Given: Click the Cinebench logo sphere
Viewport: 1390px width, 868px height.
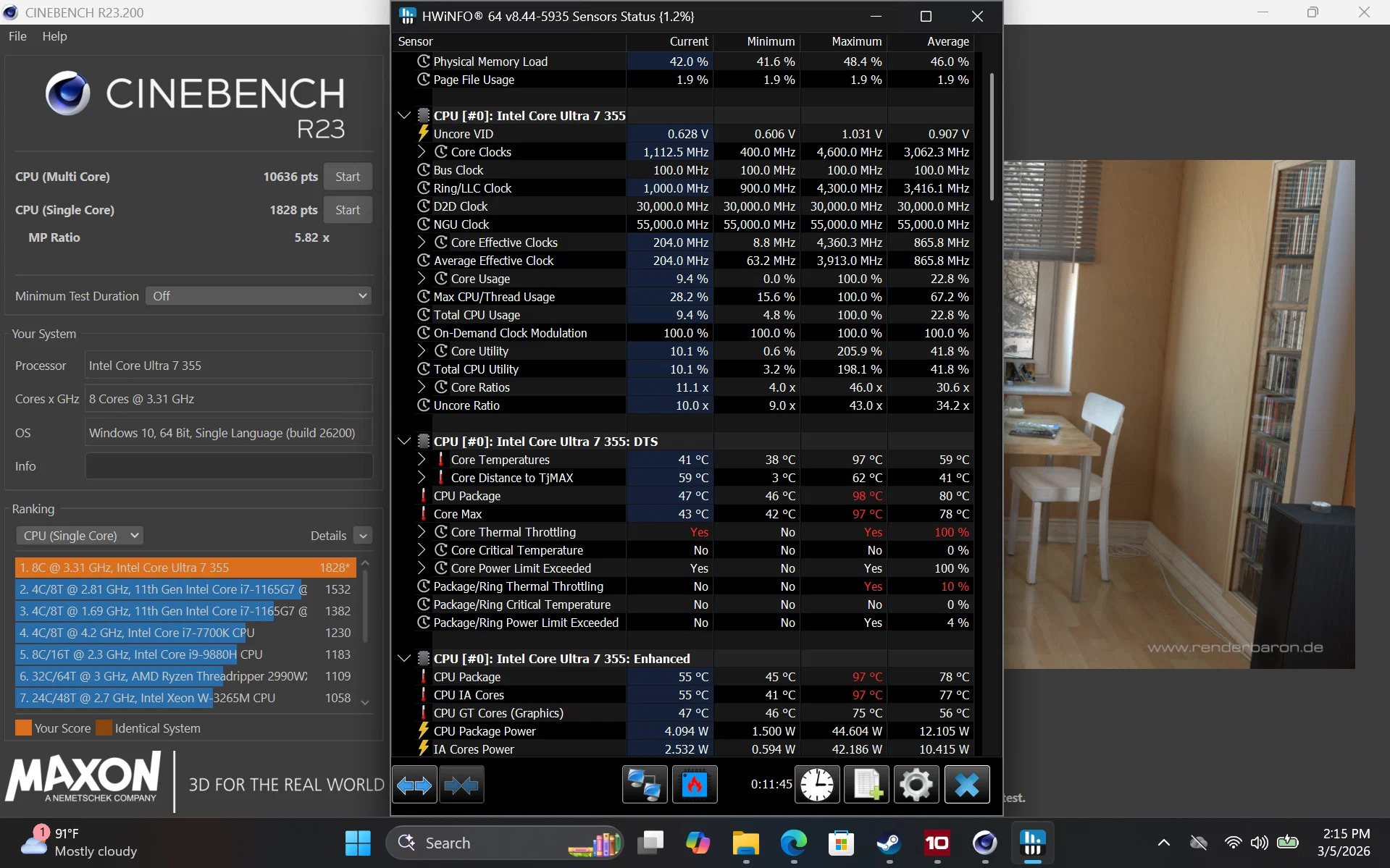Looking at the screenshot, I should (68, 93).
